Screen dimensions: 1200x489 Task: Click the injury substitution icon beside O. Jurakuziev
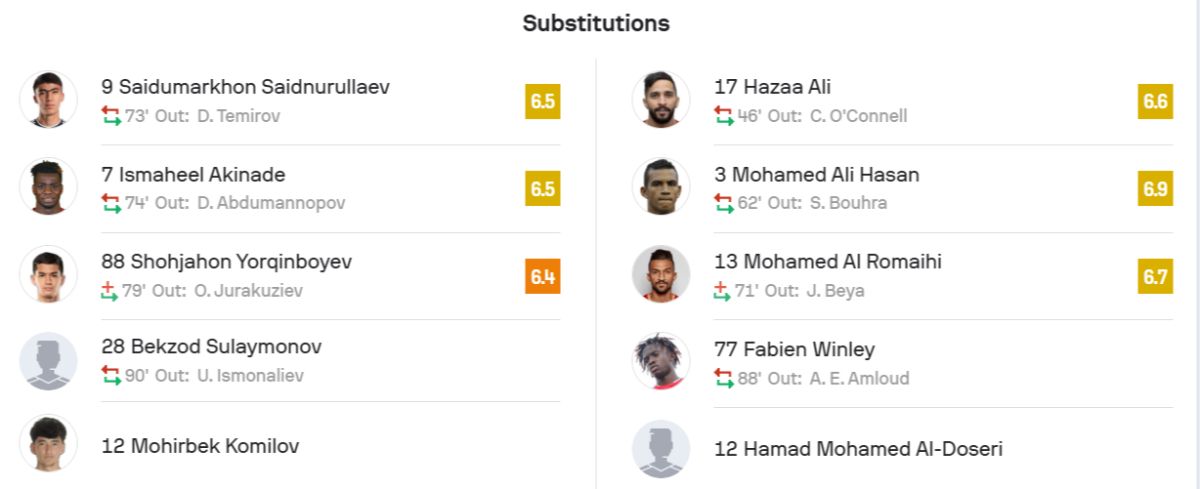point(111,291)
